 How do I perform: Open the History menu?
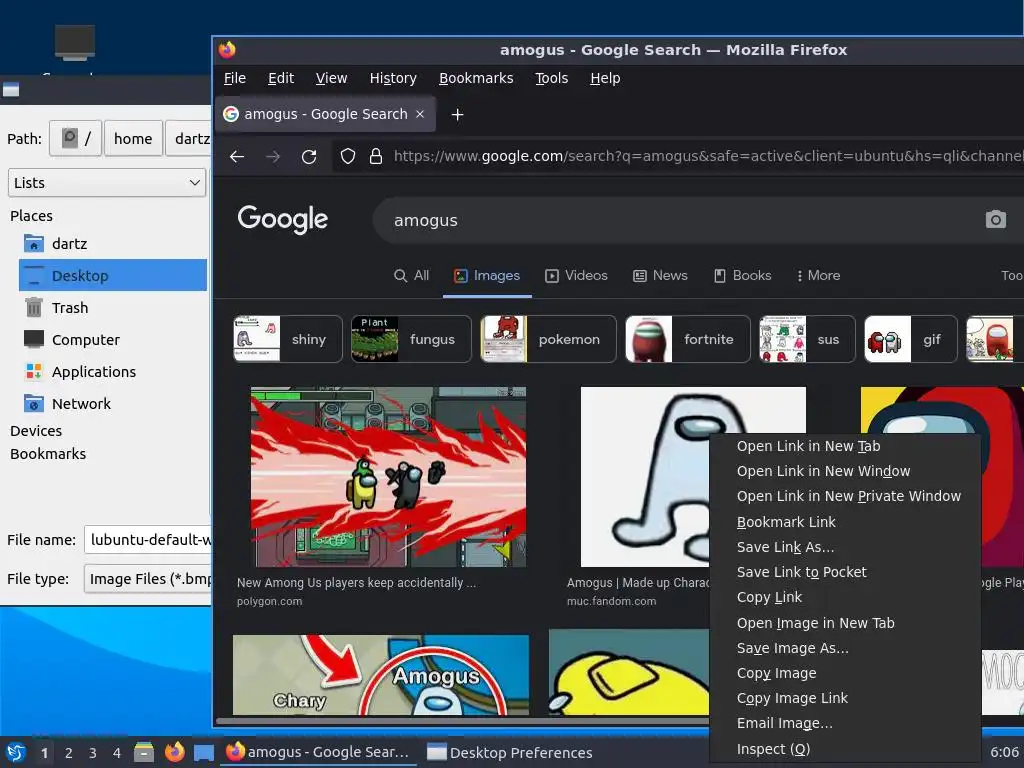coord(393,78)
